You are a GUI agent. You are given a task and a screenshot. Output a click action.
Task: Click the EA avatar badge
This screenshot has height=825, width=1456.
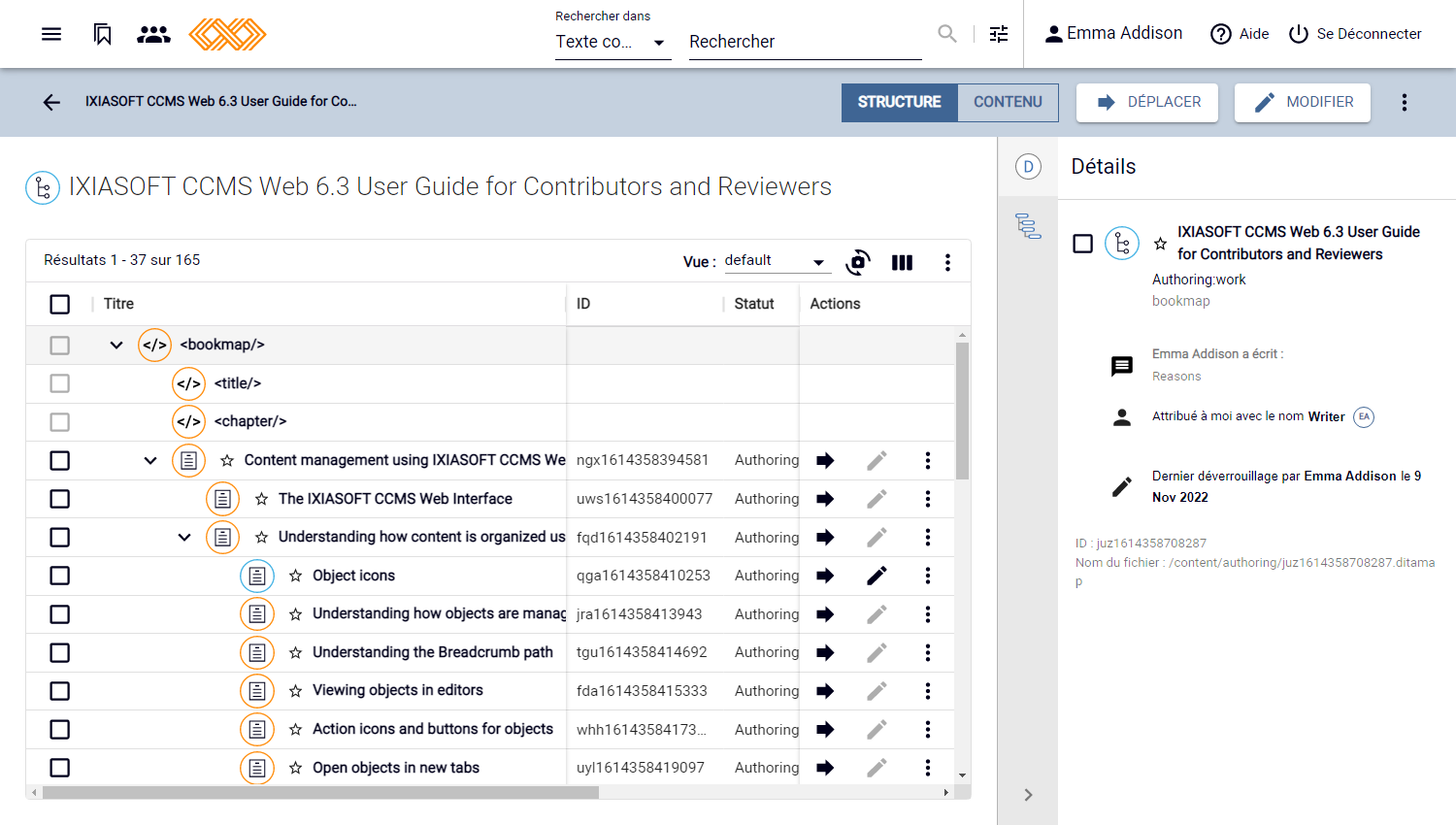(x=1364, y=416)
